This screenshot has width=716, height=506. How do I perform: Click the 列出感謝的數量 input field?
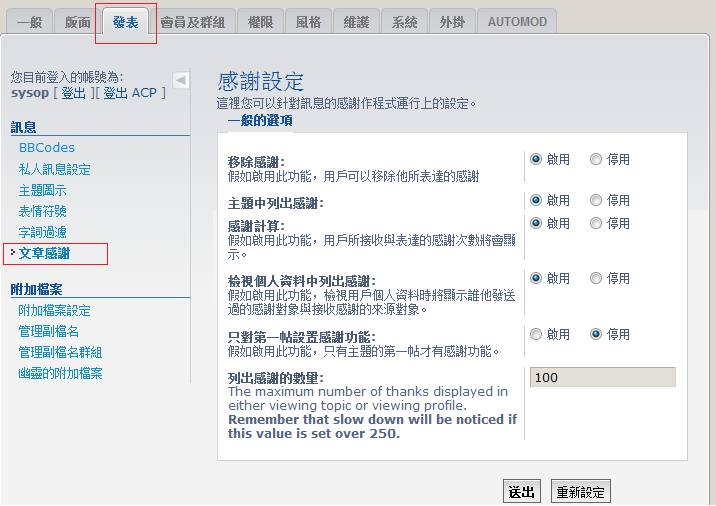pos(602,377)
